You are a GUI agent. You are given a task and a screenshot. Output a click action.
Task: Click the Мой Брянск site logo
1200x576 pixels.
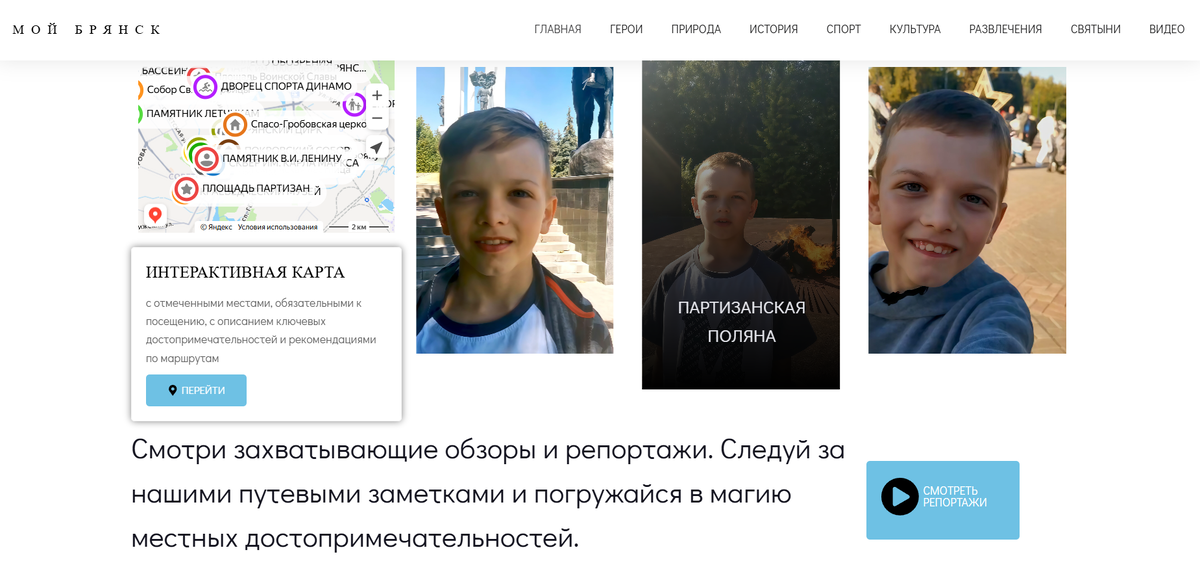pos(86,30)
